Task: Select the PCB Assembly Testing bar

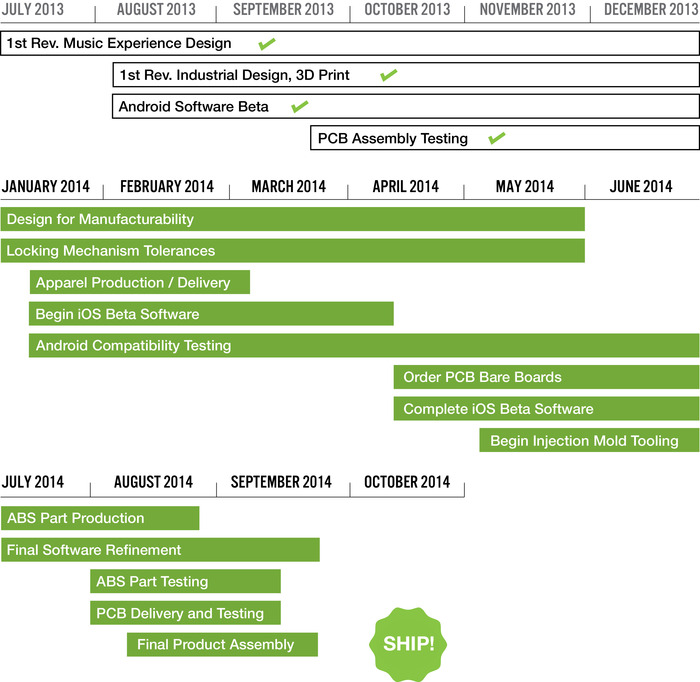Action: (x=505, y=138)
